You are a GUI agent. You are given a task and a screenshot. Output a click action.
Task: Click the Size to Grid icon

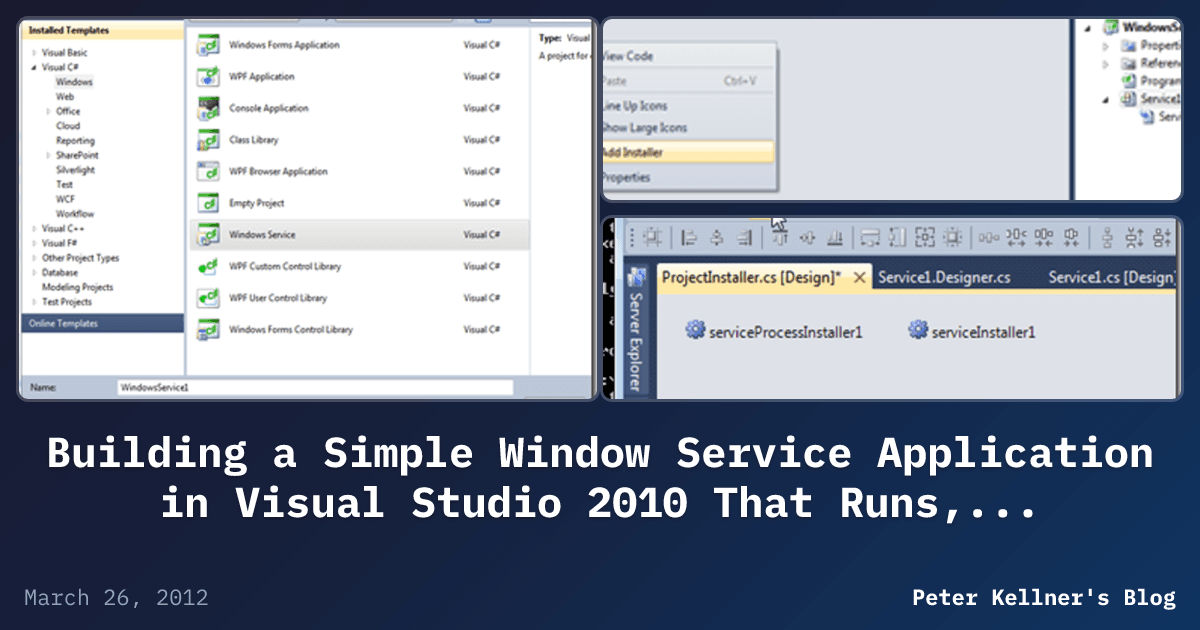(953, 238)
